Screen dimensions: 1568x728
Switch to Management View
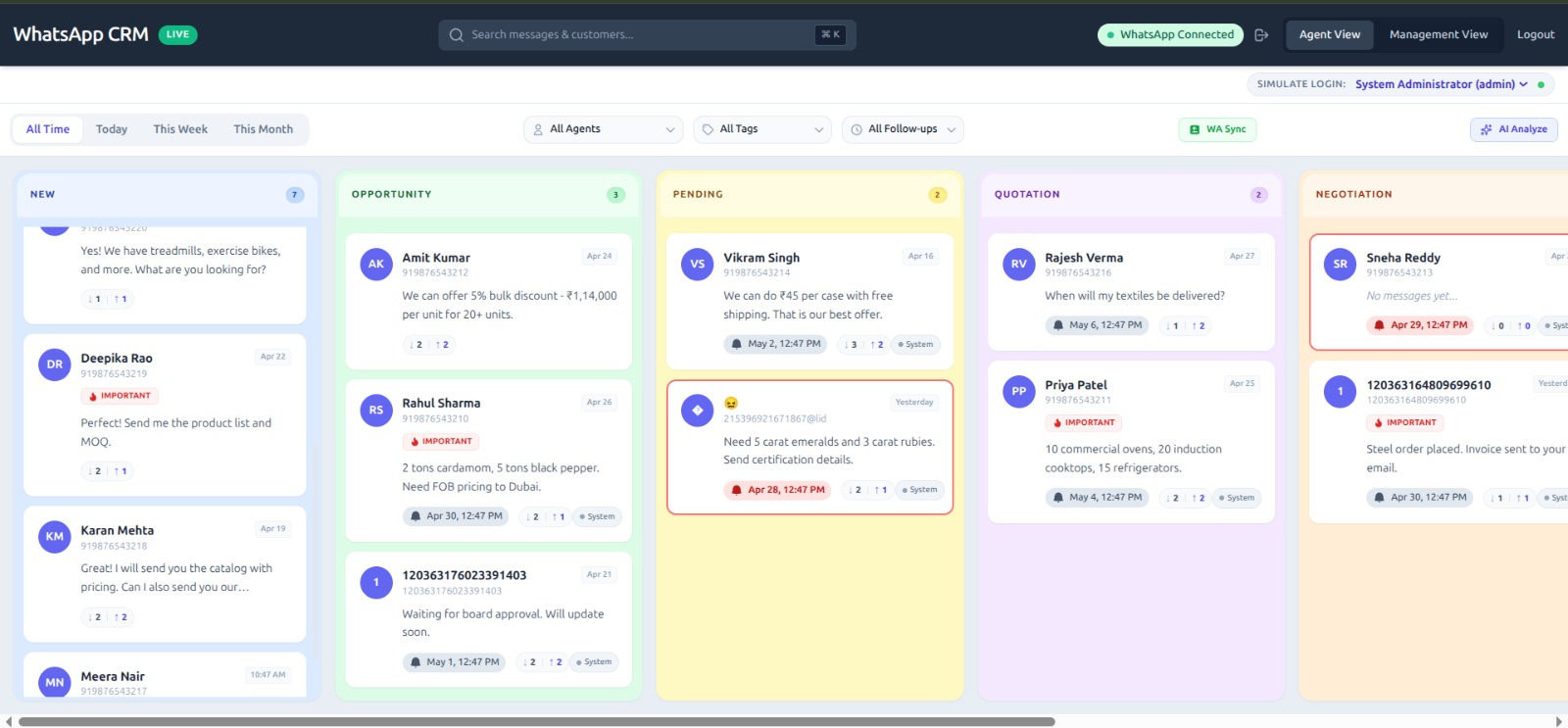1438,34
